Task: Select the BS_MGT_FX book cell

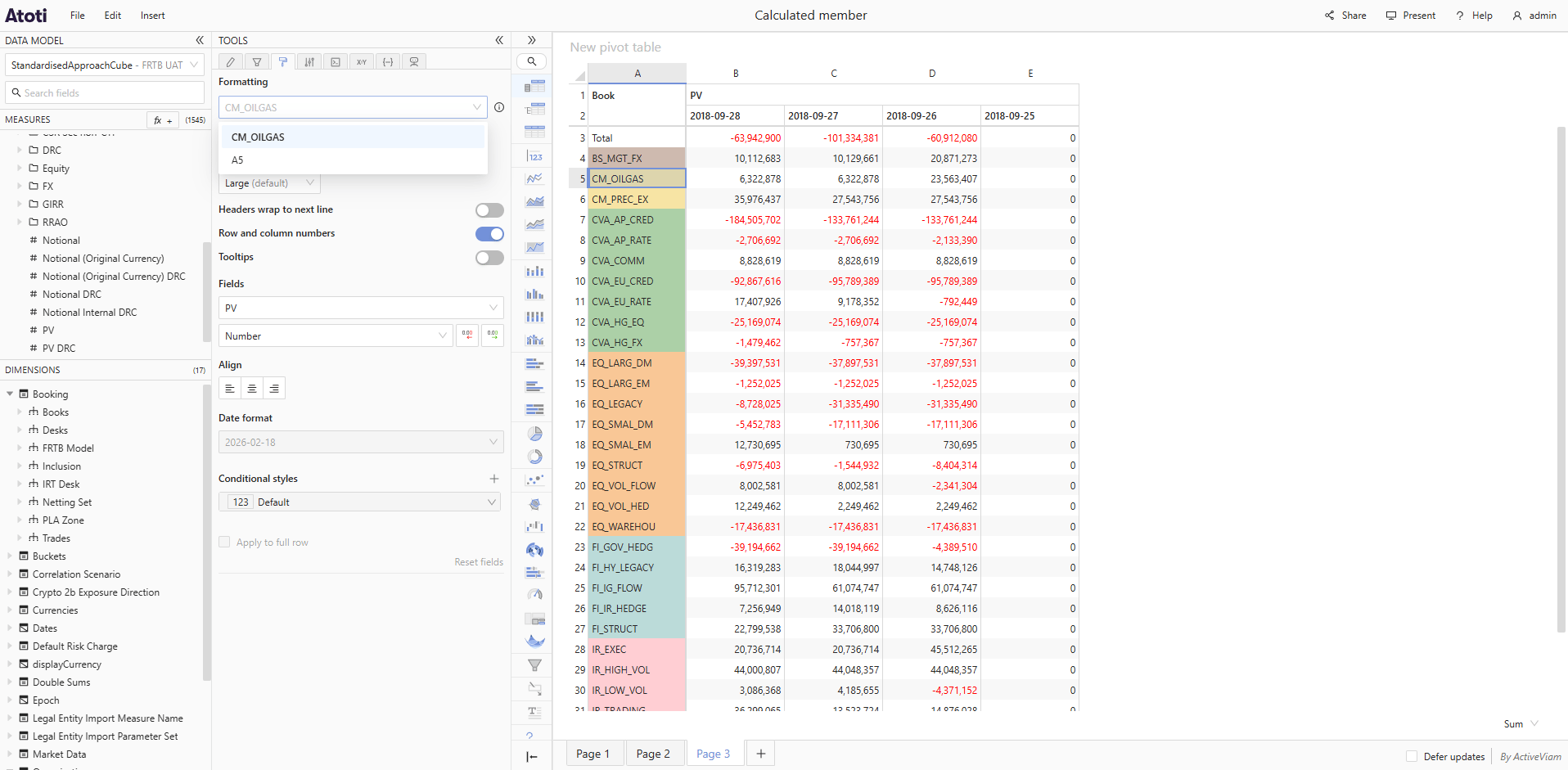Action: tap(637, 158)
